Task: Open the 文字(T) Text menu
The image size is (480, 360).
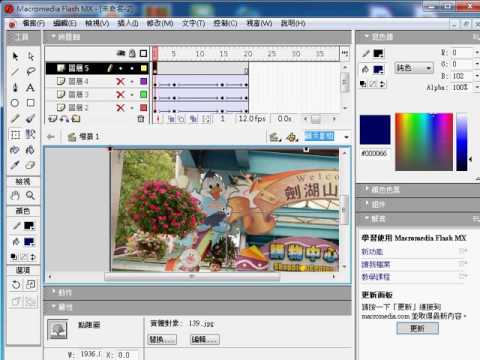Action: pyautogui.click(x=193, y=23)
